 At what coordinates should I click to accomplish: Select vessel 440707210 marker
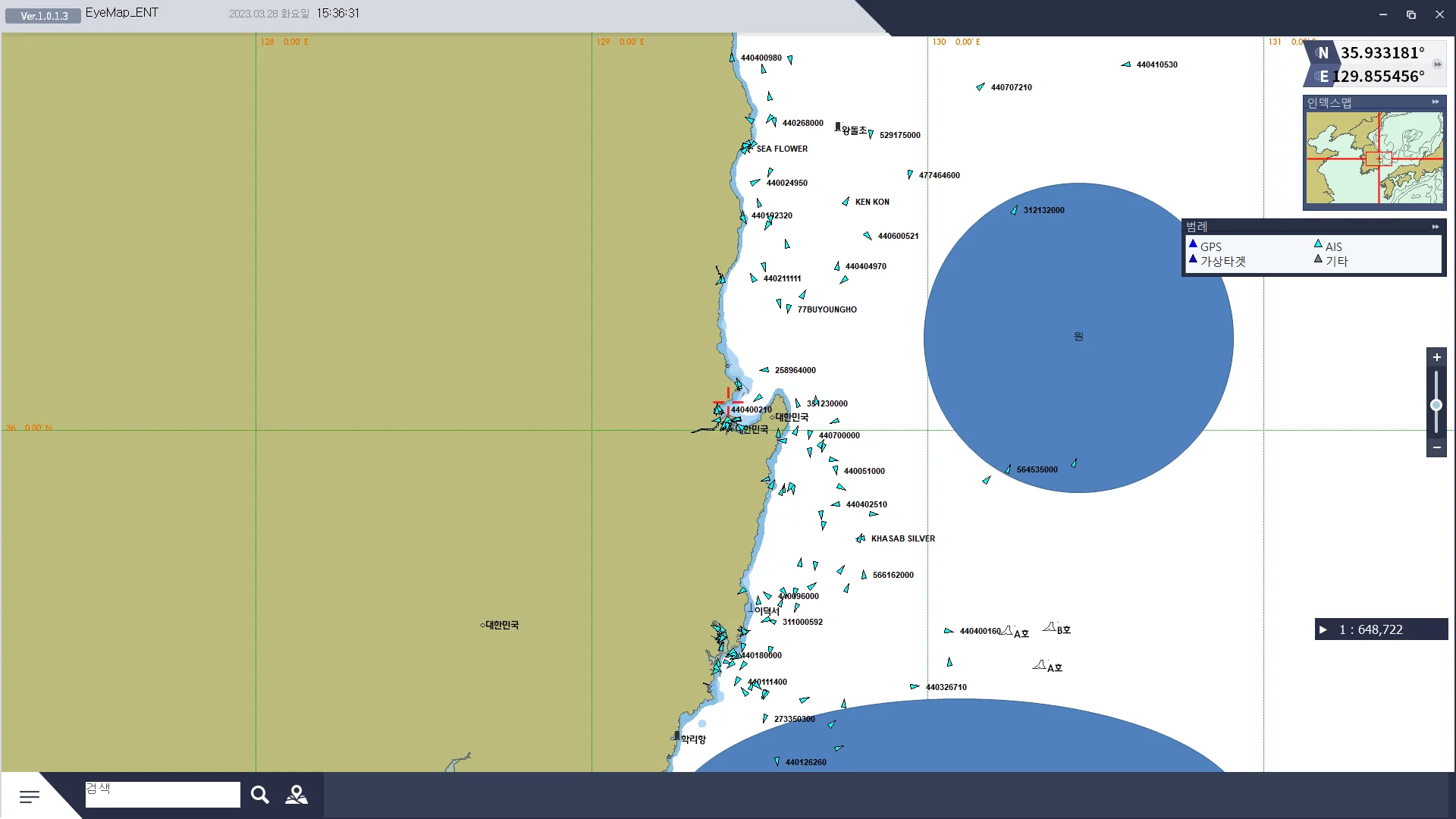pos(980,87)
